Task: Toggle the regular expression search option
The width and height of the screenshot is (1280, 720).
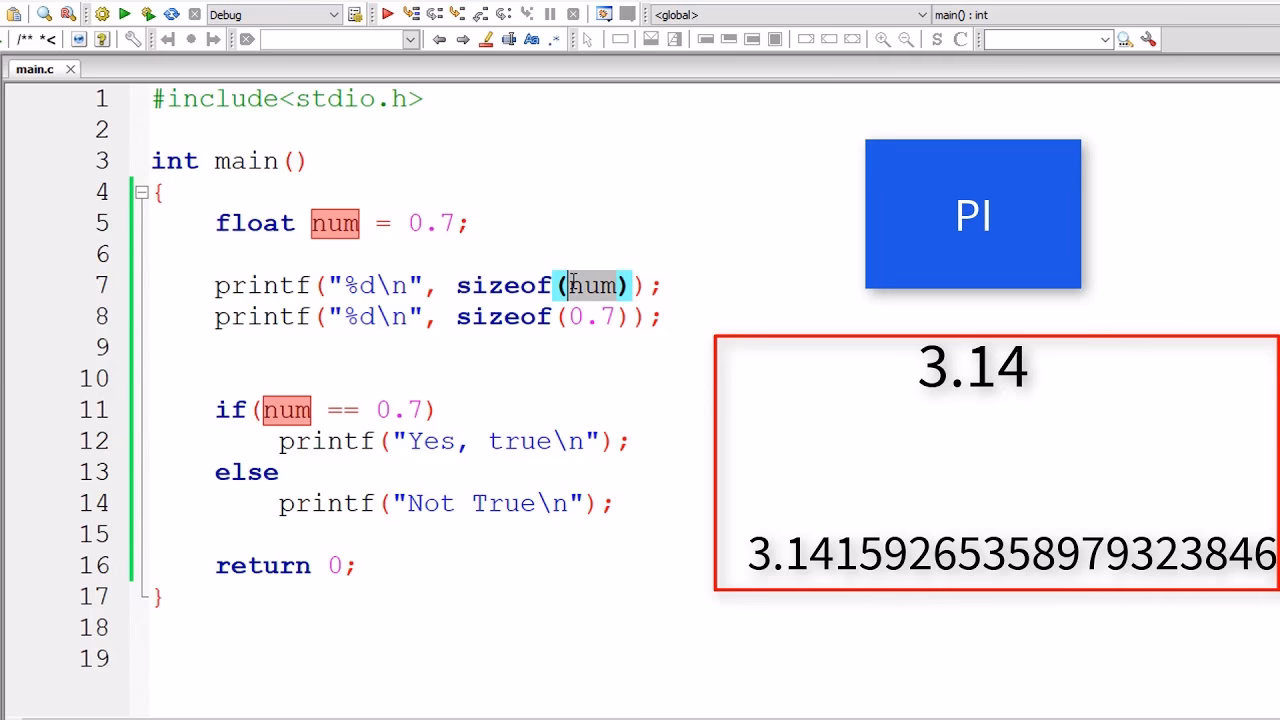Action: [555, 39]
